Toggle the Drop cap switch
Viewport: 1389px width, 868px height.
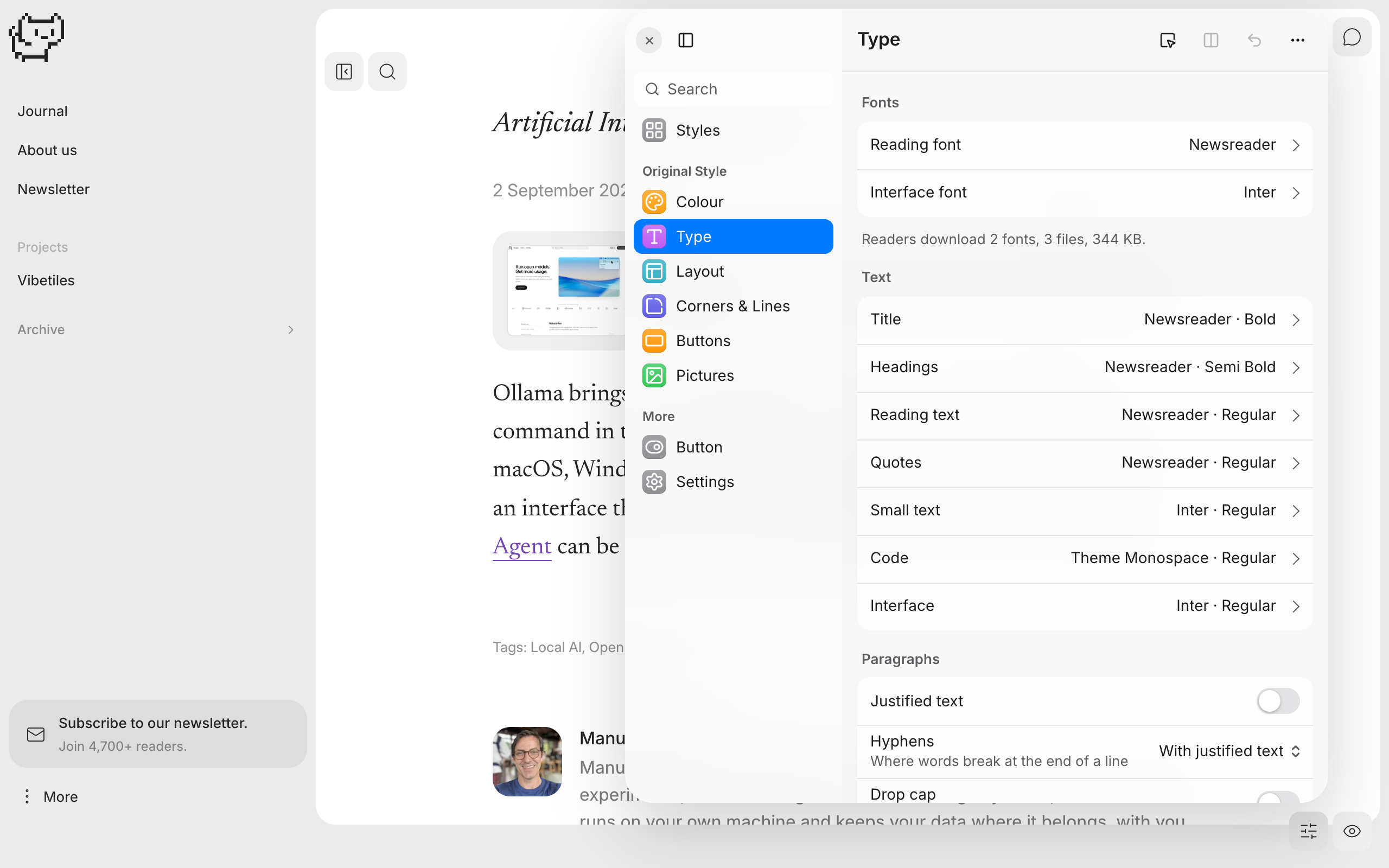[x=1278, y=797]
